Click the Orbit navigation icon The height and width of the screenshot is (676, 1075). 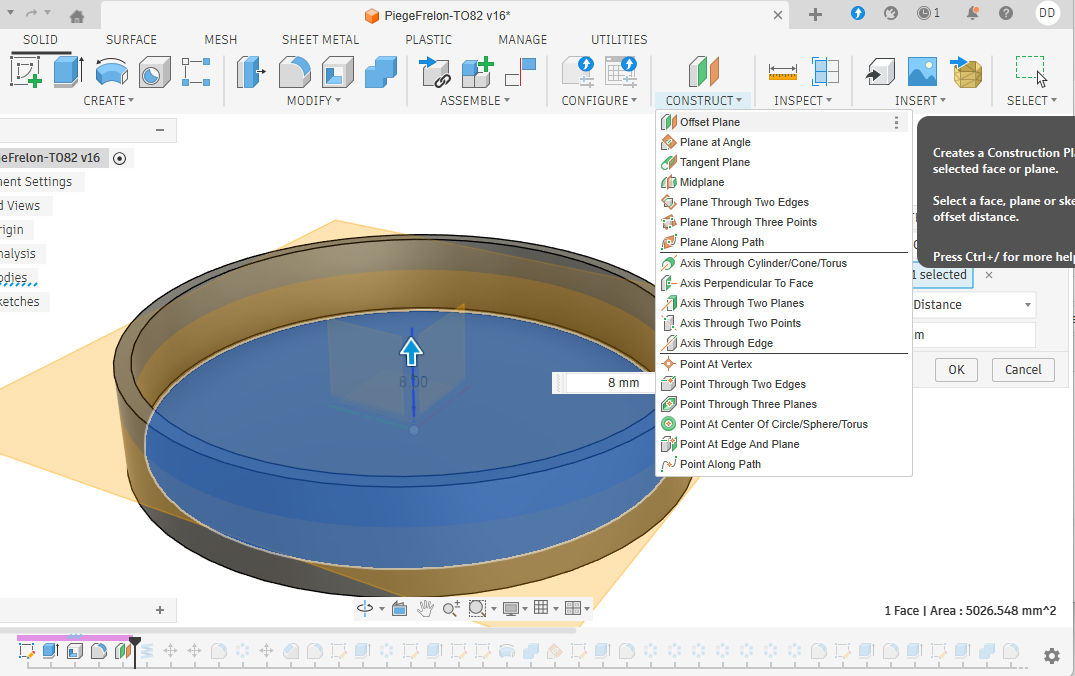point(366,608)
